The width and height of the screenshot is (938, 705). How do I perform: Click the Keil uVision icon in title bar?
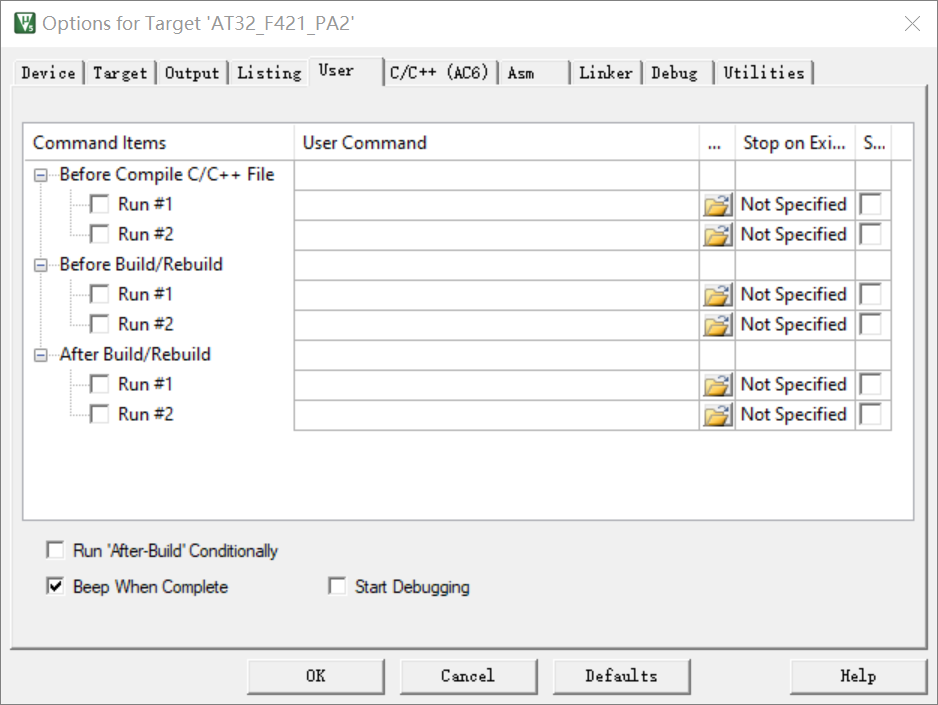pos(25,23)
